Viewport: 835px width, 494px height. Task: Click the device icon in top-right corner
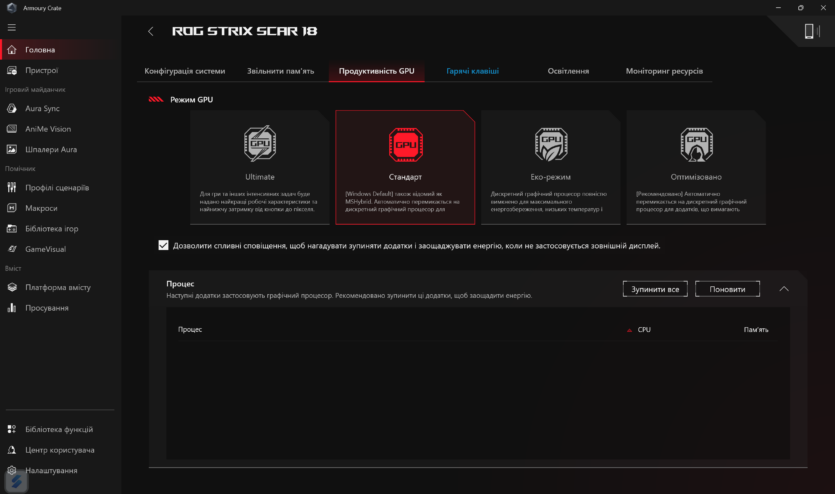coord(811,31)
